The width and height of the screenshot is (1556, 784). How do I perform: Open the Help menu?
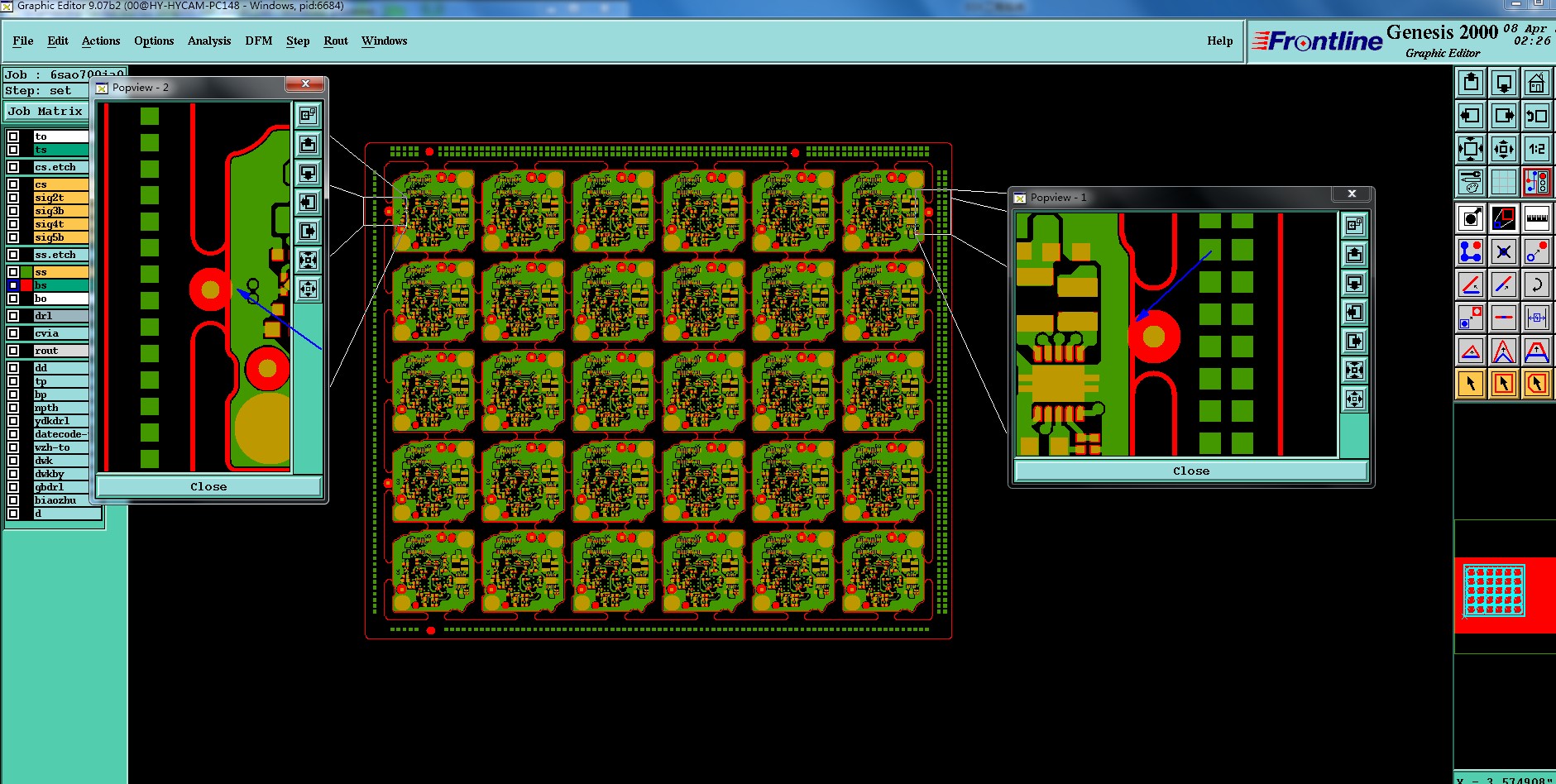1220,41
